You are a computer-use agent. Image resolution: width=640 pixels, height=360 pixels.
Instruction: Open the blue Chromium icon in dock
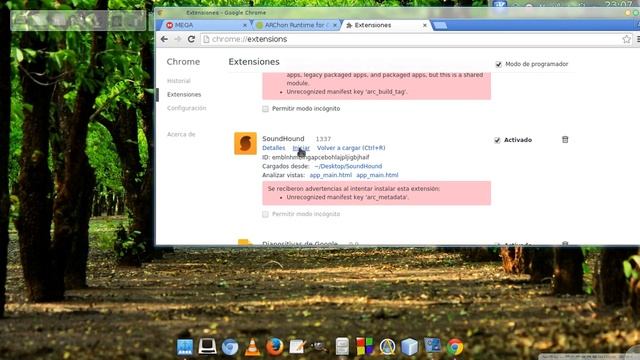pyautogui.click(x=230, y=347)
